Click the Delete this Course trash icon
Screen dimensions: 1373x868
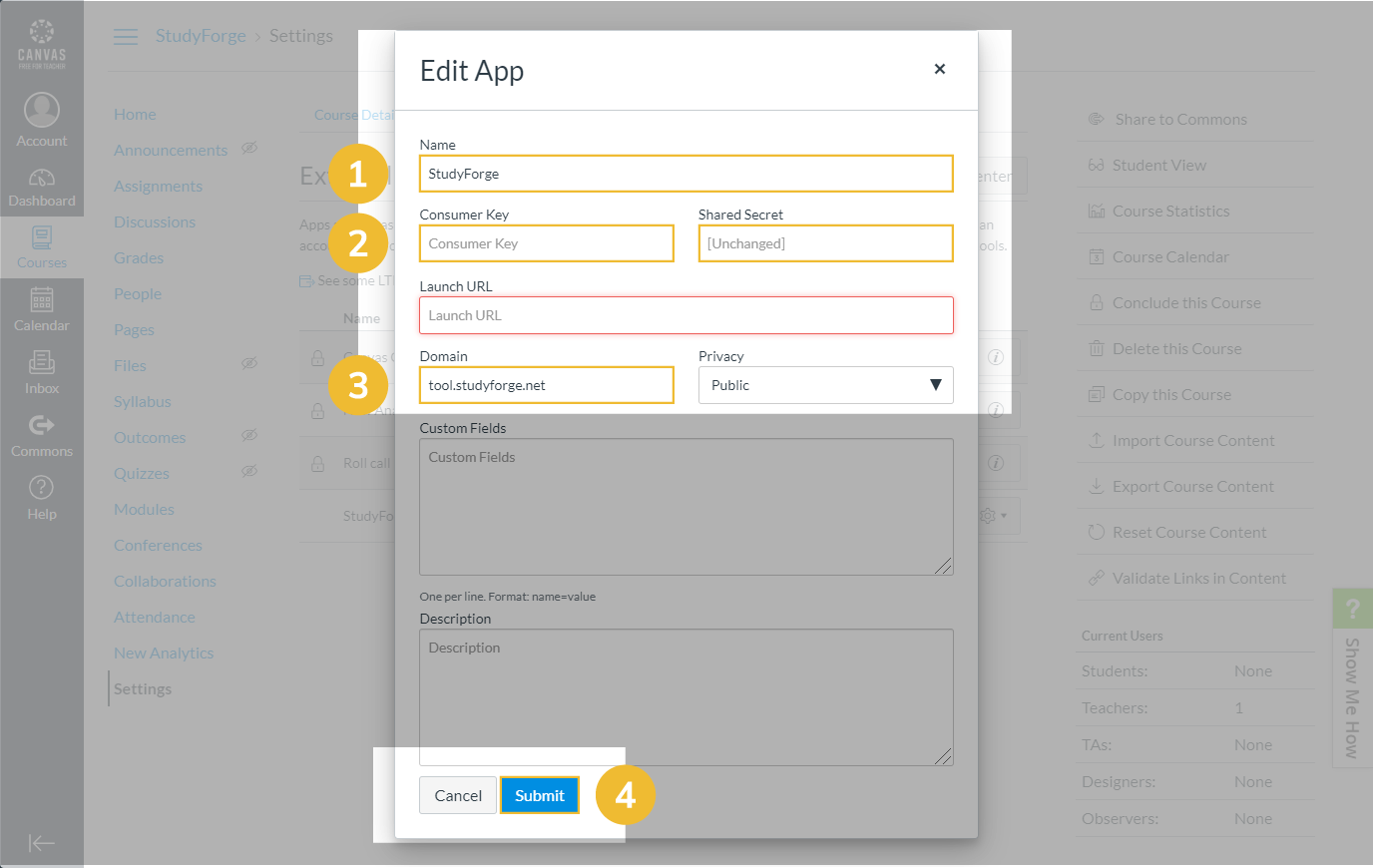tap(1096, 348)
